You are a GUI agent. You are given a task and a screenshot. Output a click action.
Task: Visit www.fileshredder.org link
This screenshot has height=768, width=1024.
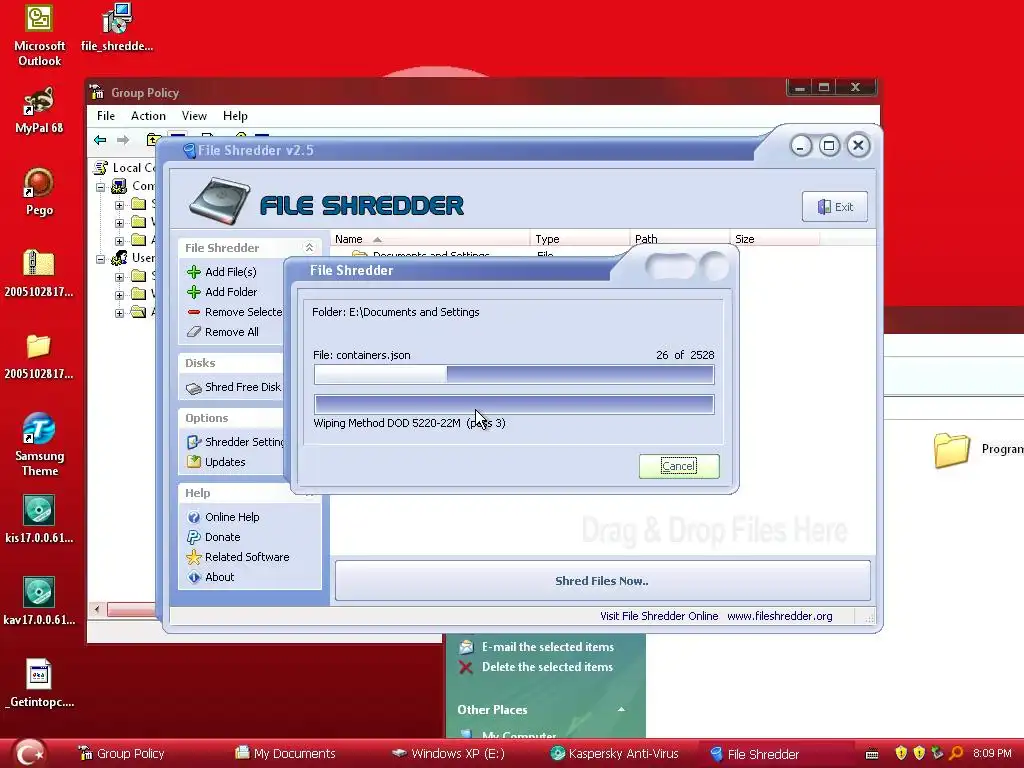pyautogui.click(x=780, y=616)
